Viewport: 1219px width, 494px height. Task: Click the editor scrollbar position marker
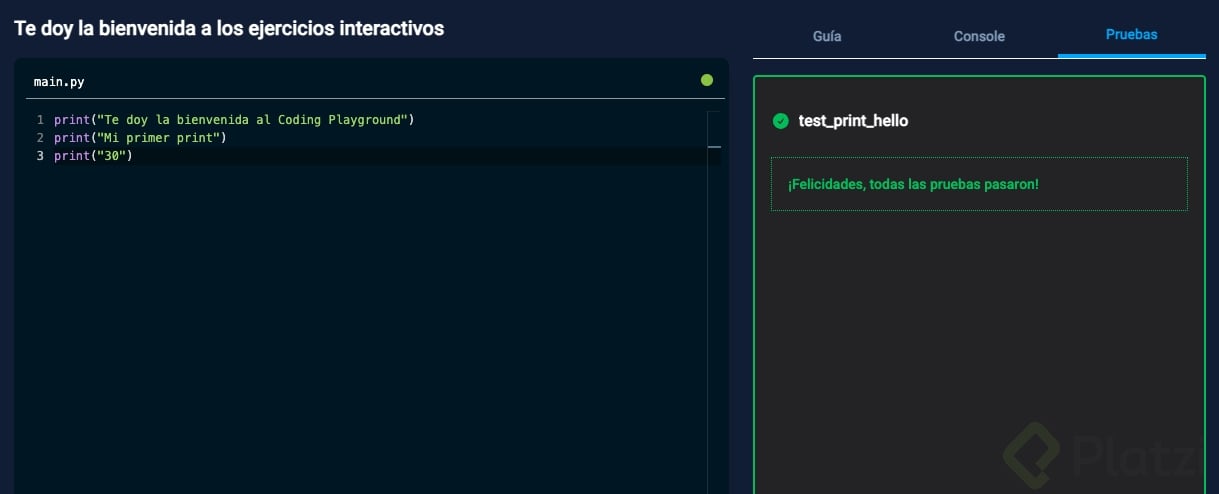(714, 147)
